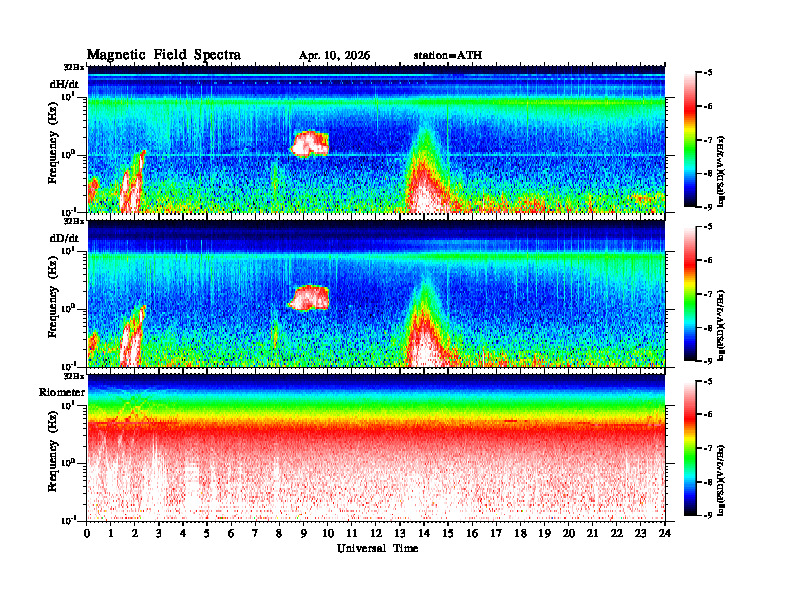Image resolution: width=792 pixels, height=612 pixels.
Task: Click hour tick label '14' on time axis
Action: pos(423,534)
